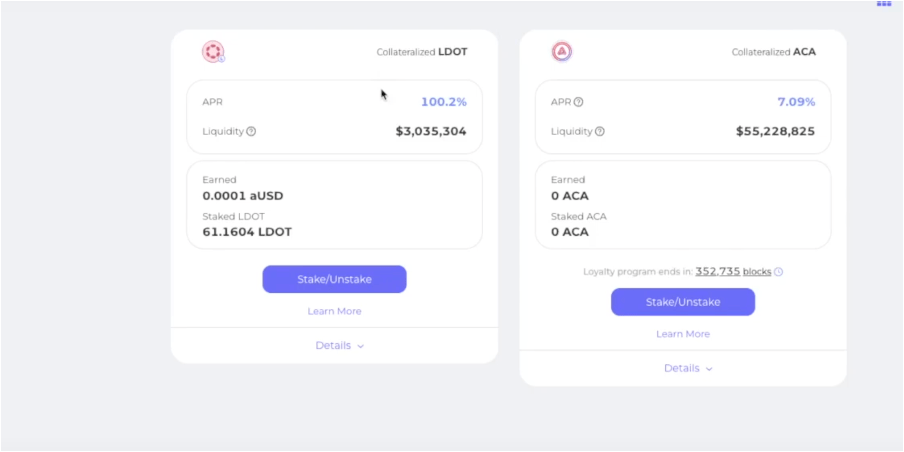Screen dimensions: 904x452
Task: Click the Collateralized ACA title
Action: tap(773, 52)
